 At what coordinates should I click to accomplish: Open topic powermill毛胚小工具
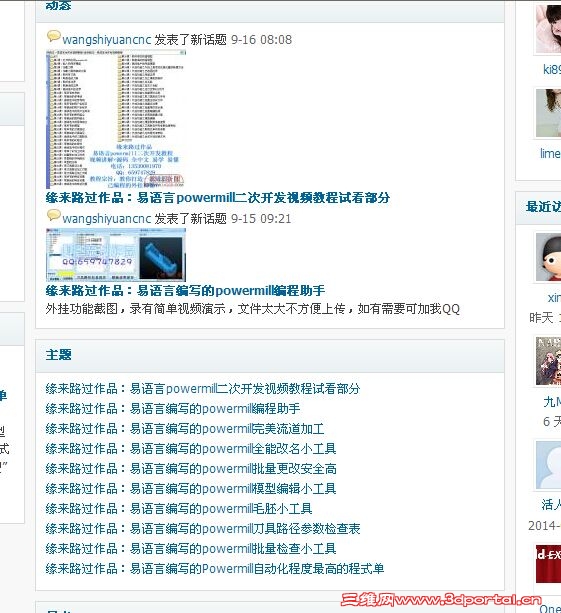pyautogui.click(x=179, y=509)
